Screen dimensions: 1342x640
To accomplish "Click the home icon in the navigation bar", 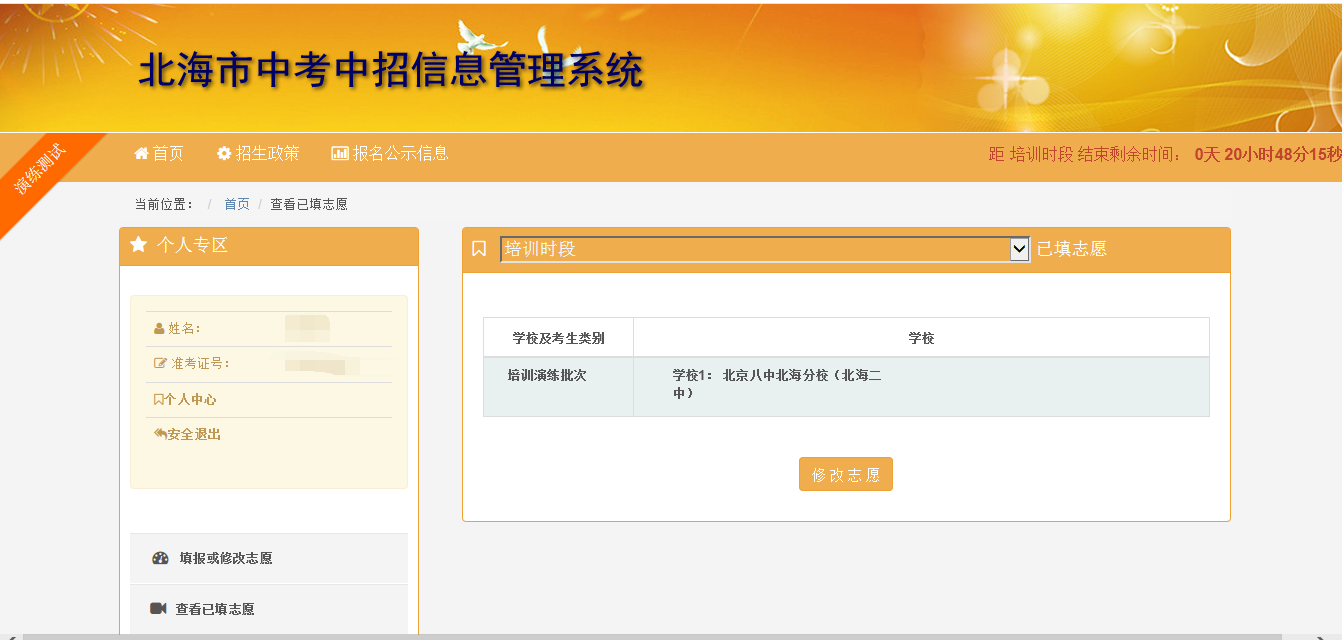I will click(141, 154).
